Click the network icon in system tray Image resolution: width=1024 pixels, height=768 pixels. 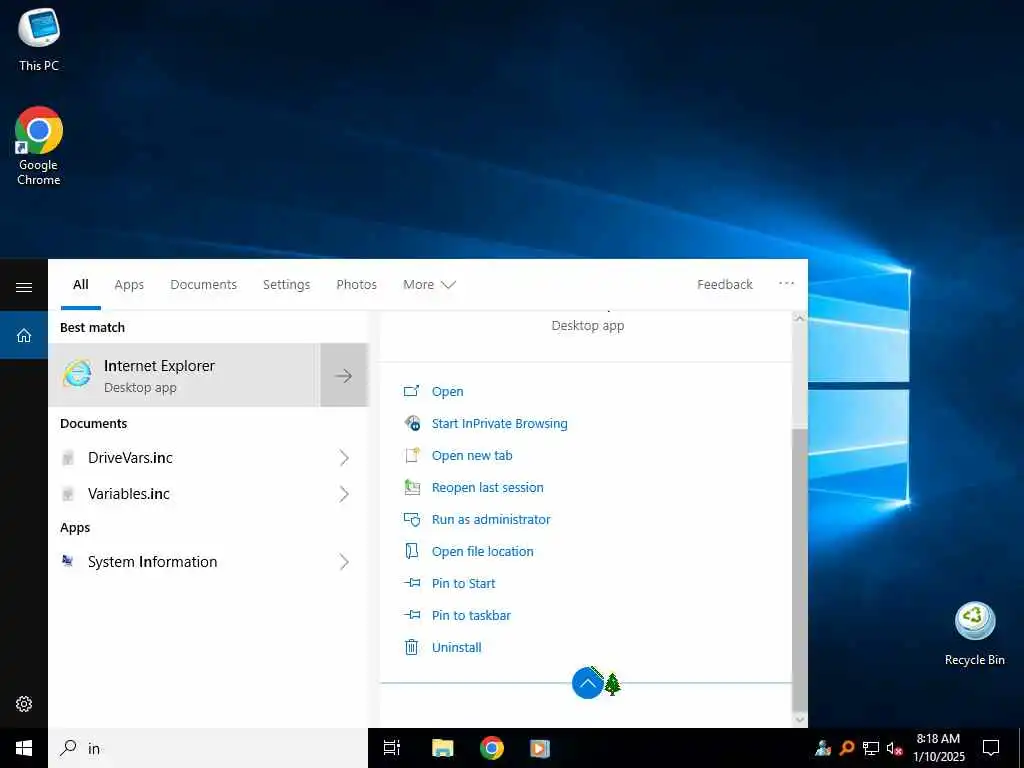pos(871,748)
